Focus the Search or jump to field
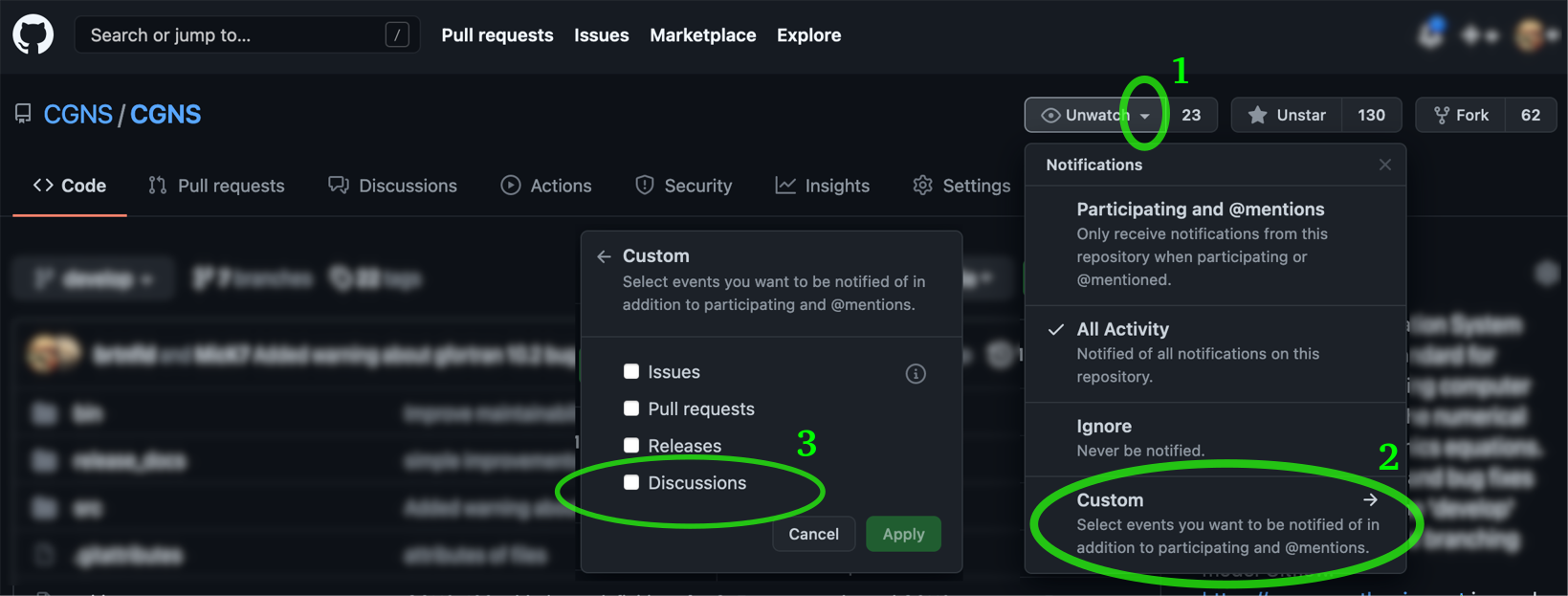Image resolution: width=1568 pixels, height=596 pixels. pyautogui.click(x=247, y=35)
